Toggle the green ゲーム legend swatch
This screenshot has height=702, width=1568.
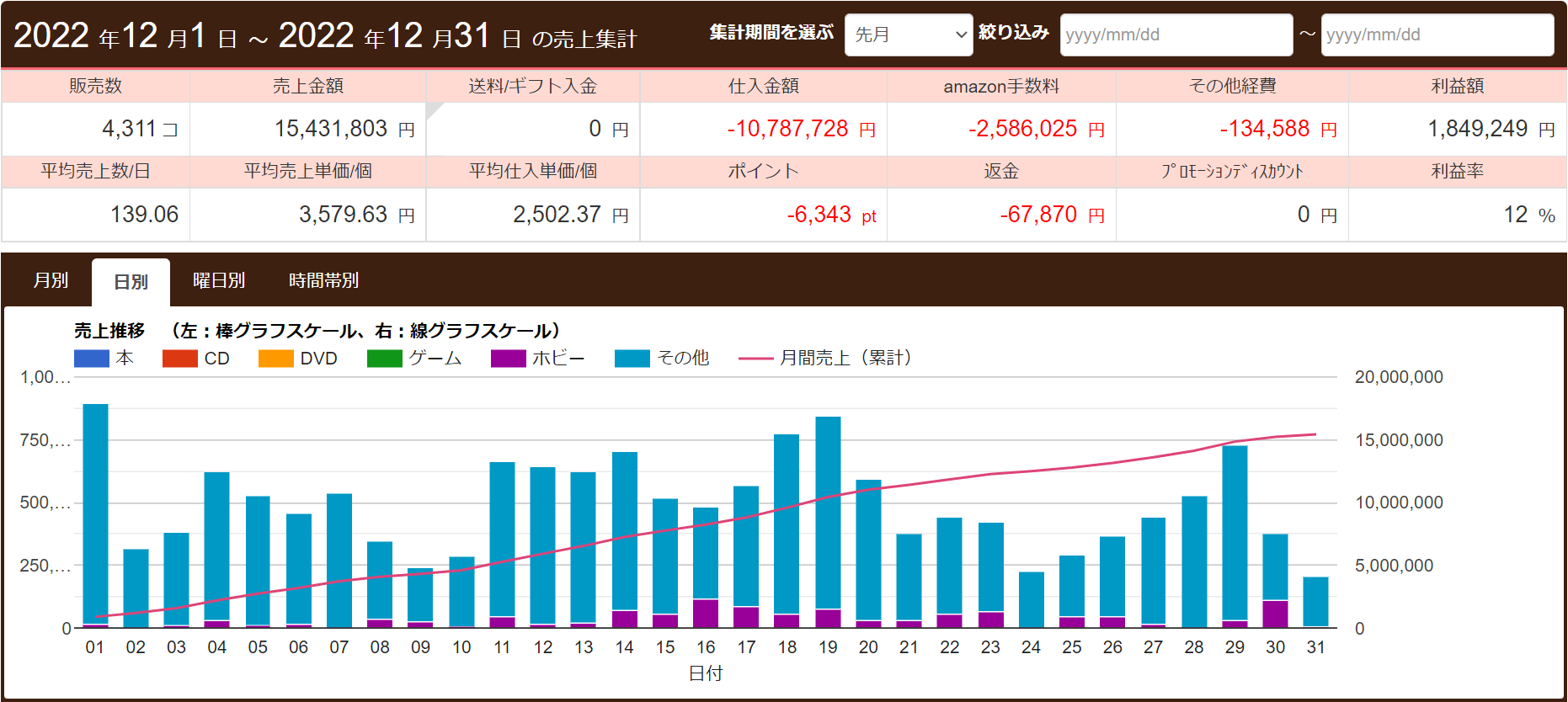[384, 359]
